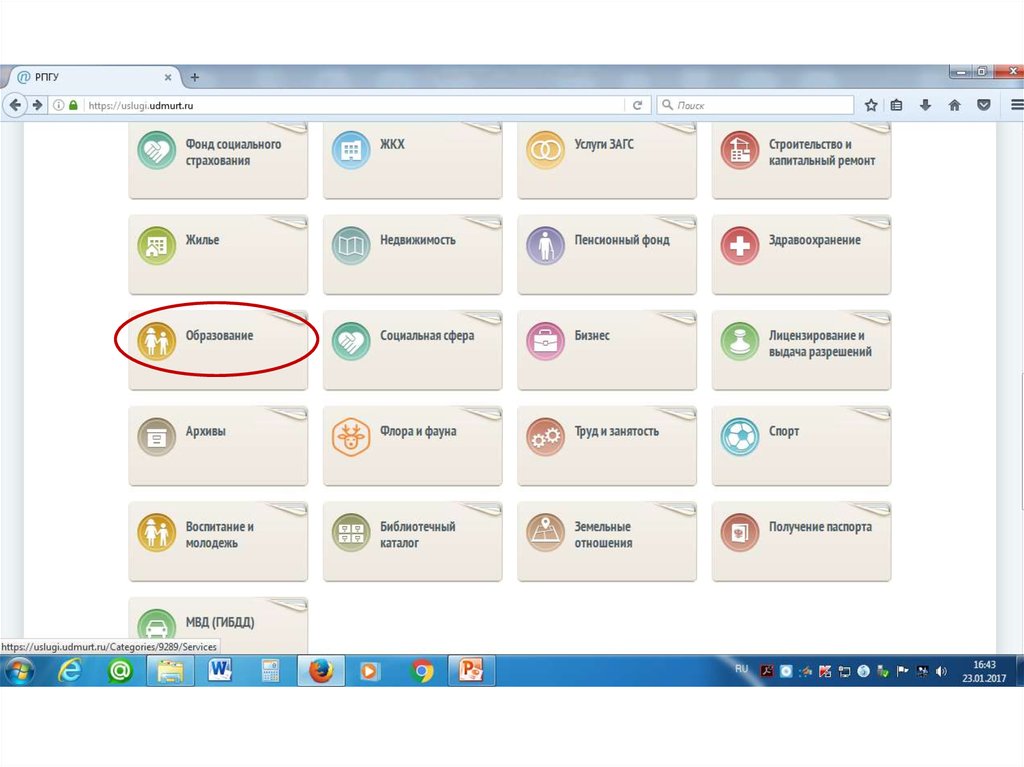Open the Социальная сфера handshake icon
This screenshot has height=767, width=1024.
click(351, 341)
